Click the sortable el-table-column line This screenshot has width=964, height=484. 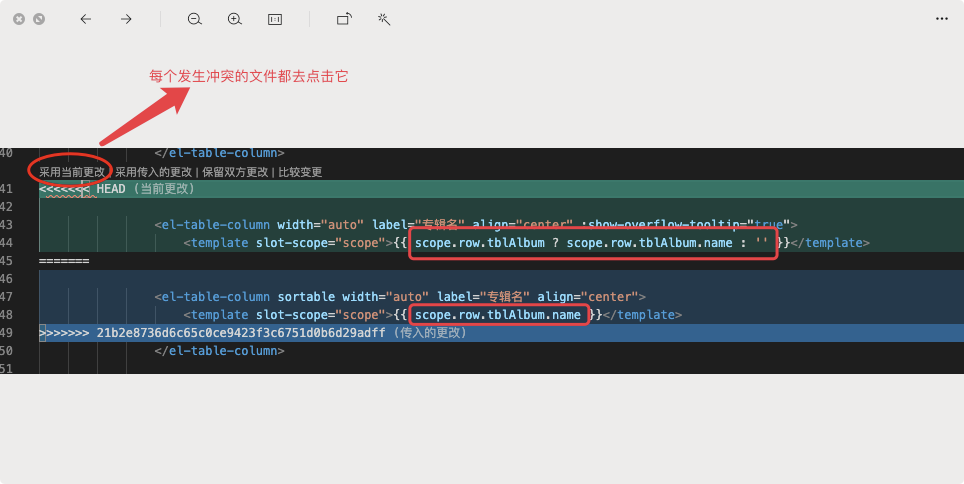[x=400, y=296]
